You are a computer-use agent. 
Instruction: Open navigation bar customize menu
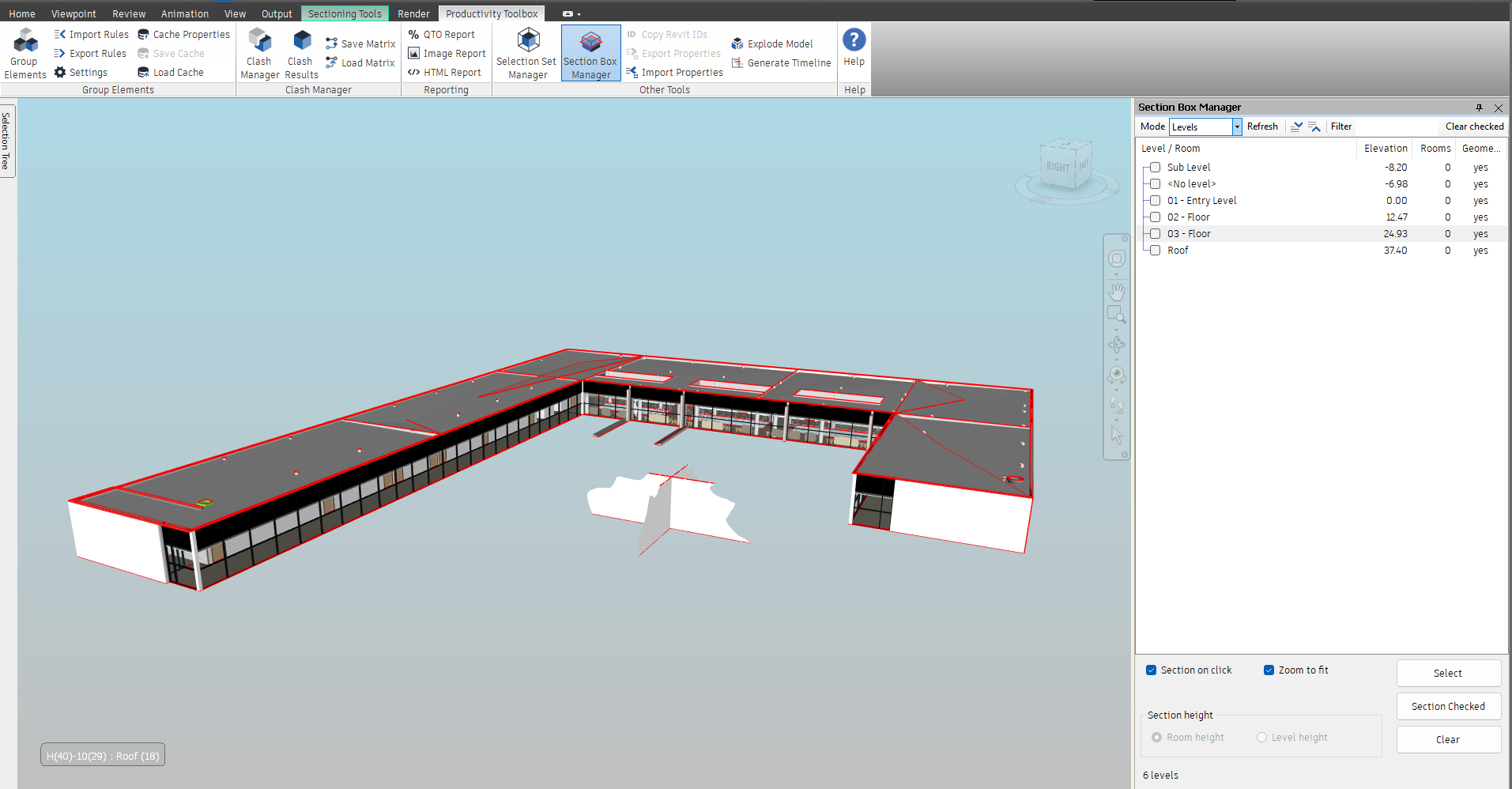pos(1124,455)
